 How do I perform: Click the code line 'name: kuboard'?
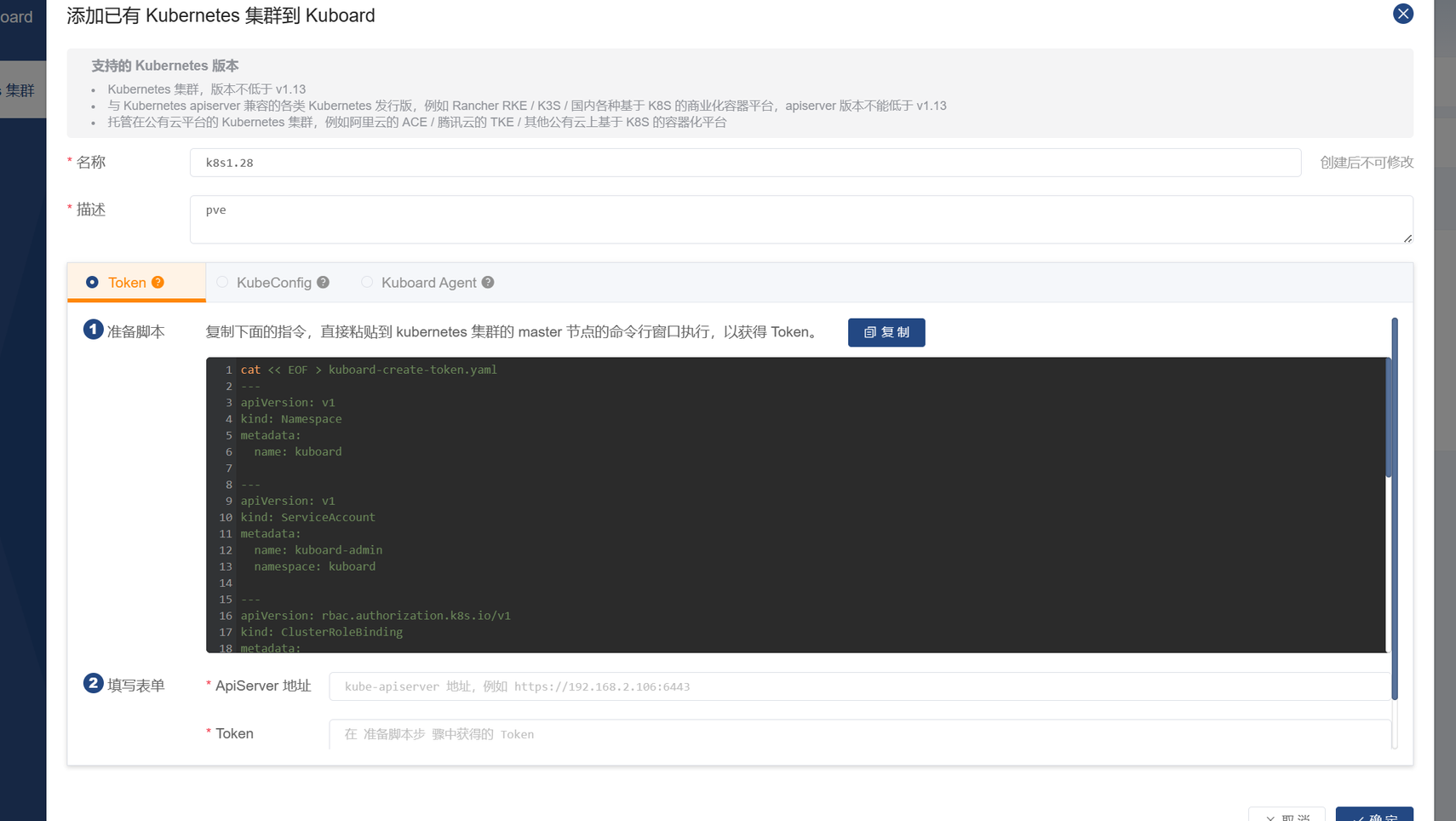(x=298, y=451)
